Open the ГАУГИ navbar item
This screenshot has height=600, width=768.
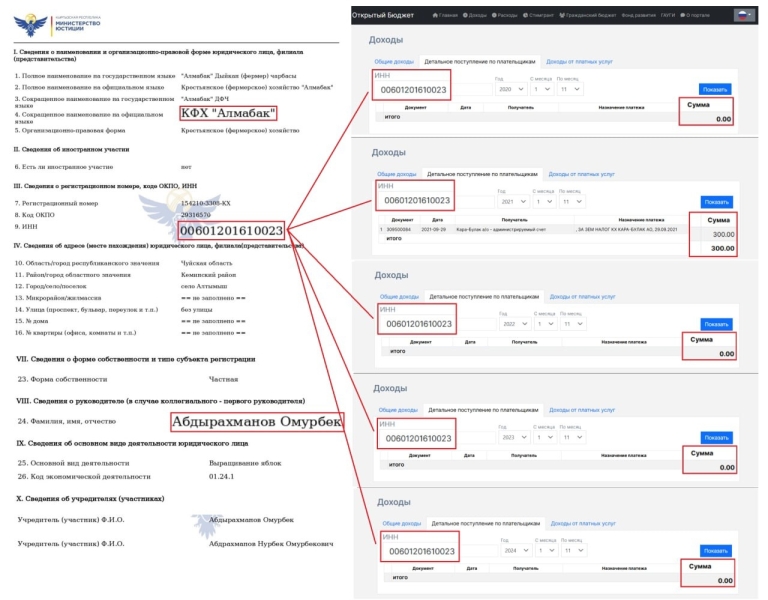668,15
